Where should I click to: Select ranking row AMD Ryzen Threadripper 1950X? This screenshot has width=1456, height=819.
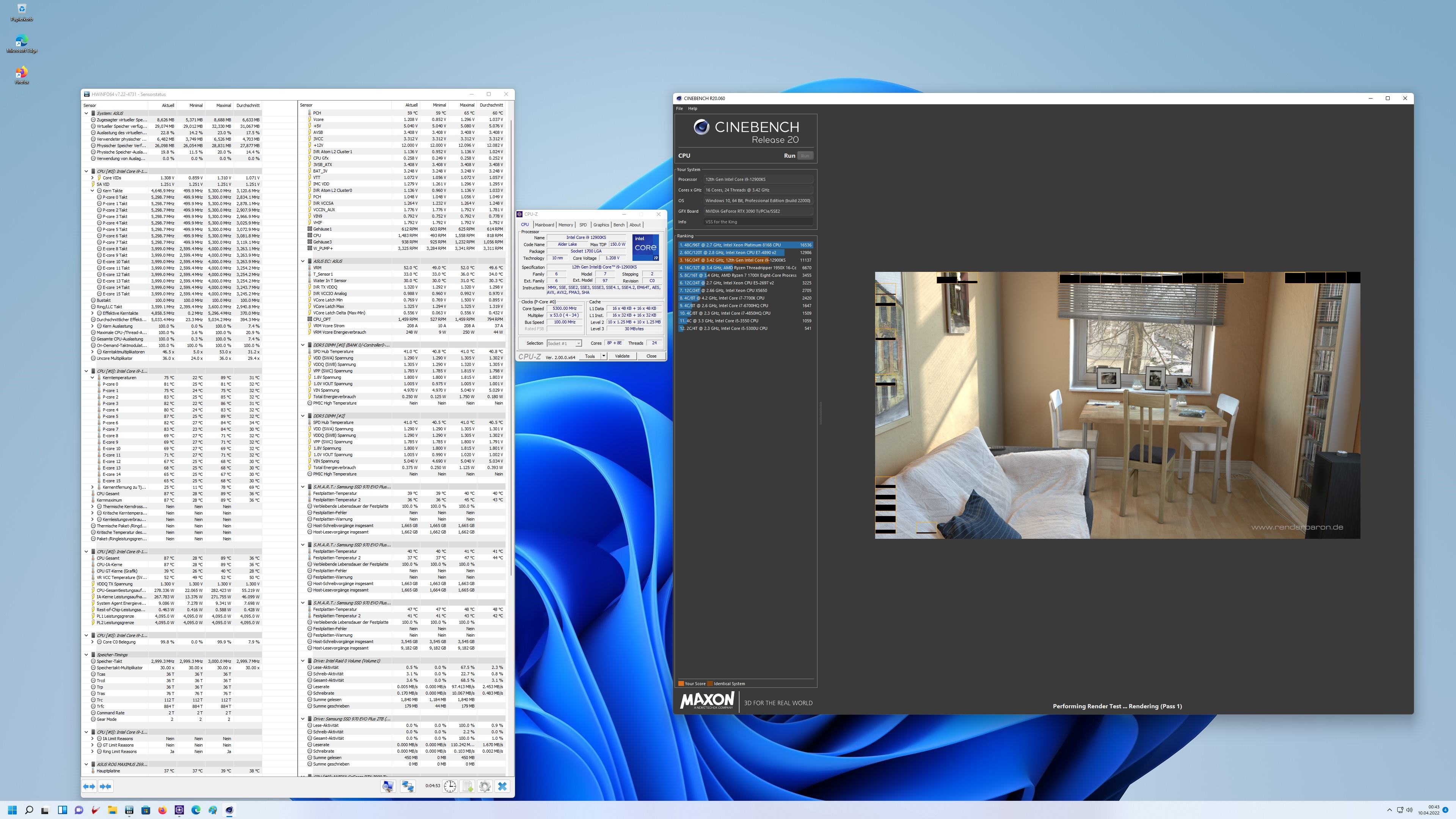[x=745, y=268]
